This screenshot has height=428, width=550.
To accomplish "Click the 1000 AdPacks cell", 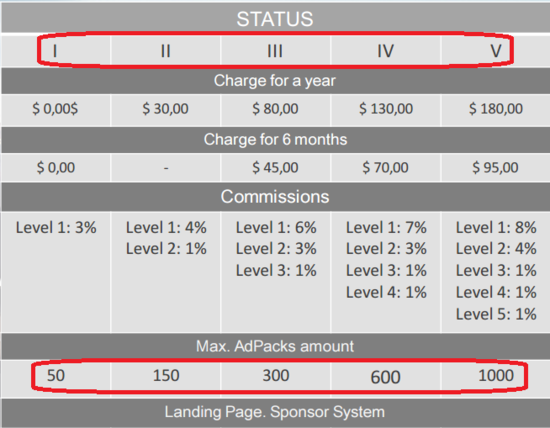I will click(x=496, y=376).
